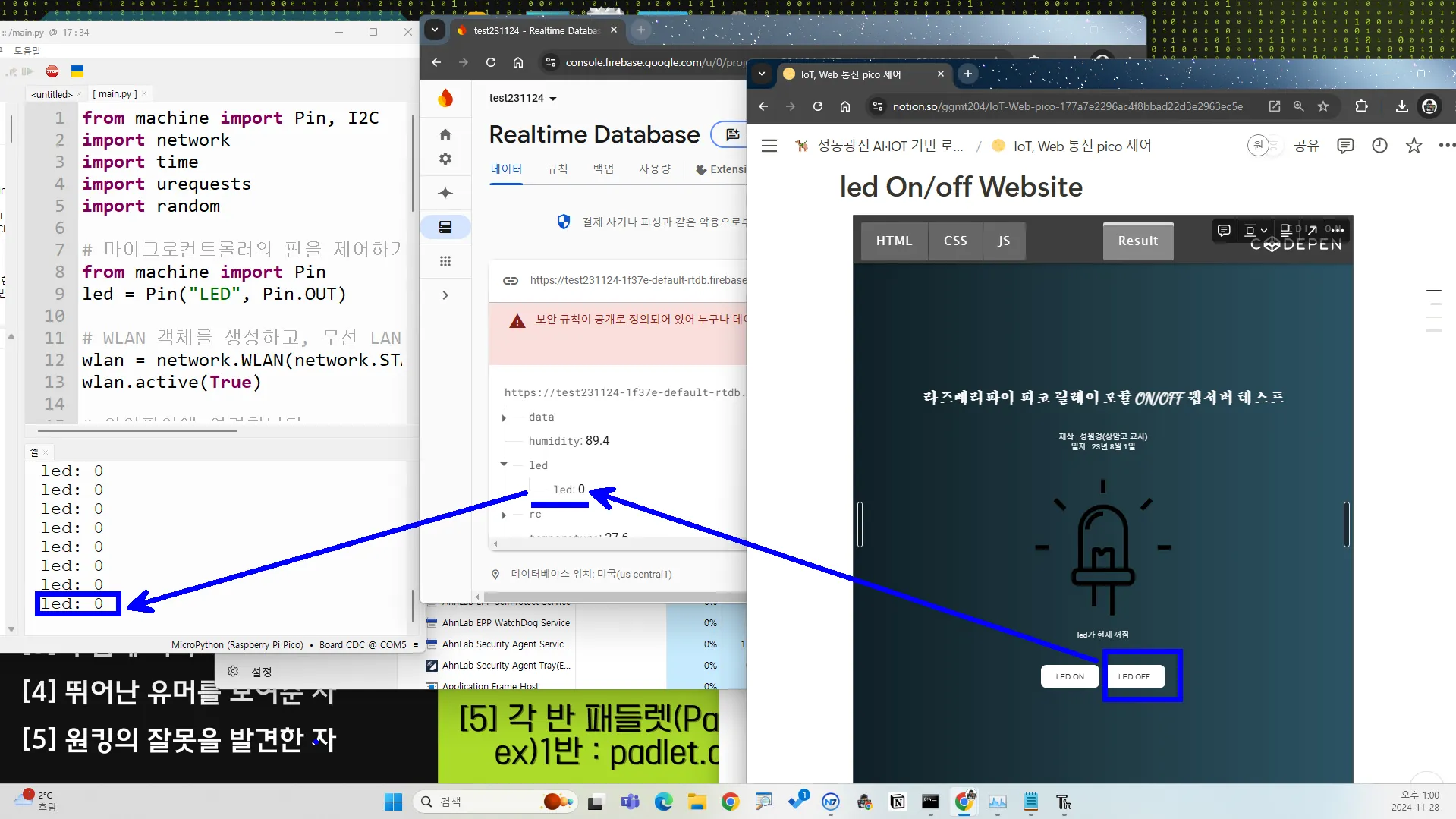Launch Microsoft Edge from taskbar
This screenshot has width=1456, height=819.
pyautogui.click(x=664, y=802)
